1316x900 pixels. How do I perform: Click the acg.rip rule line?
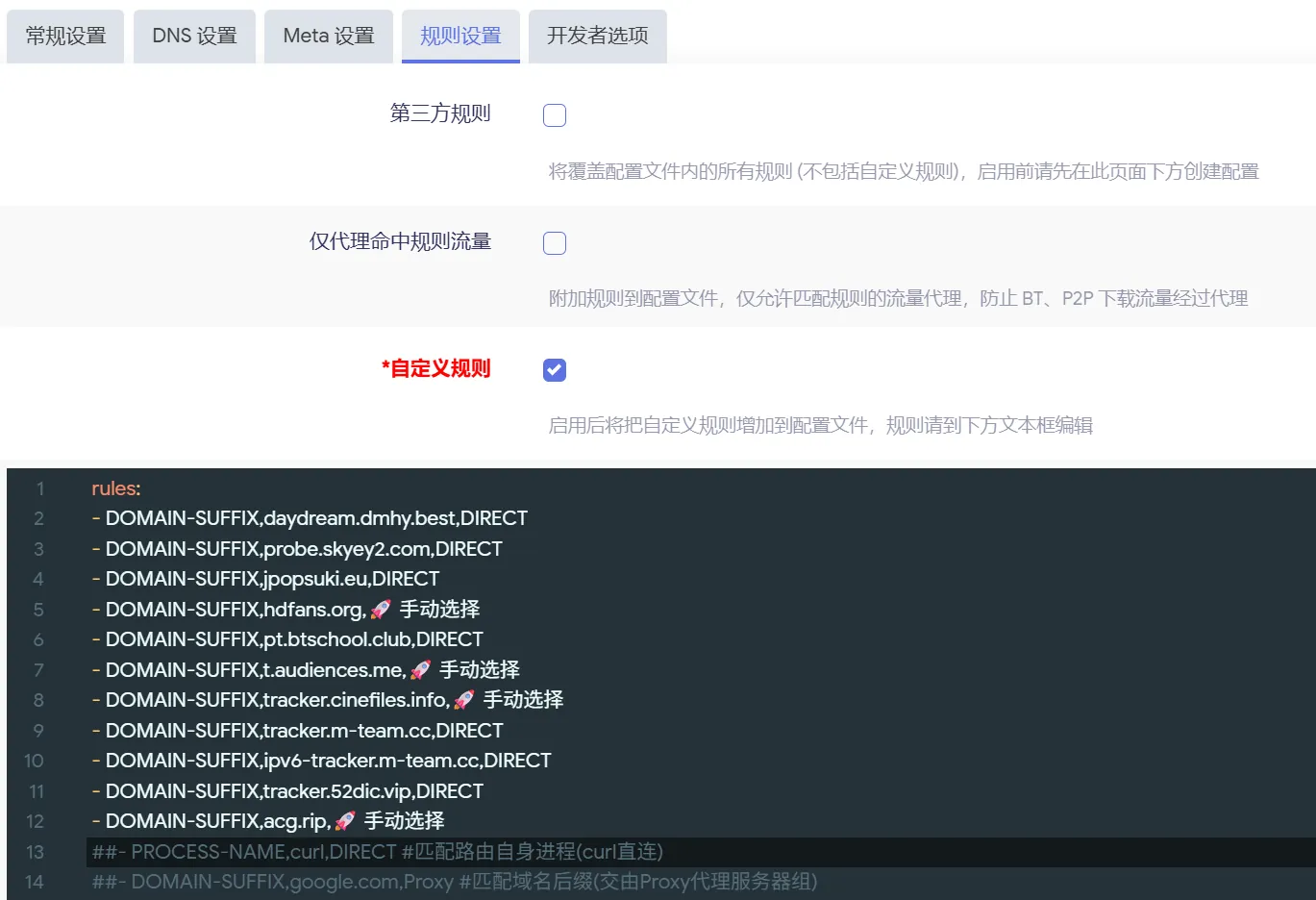point(268,821)
